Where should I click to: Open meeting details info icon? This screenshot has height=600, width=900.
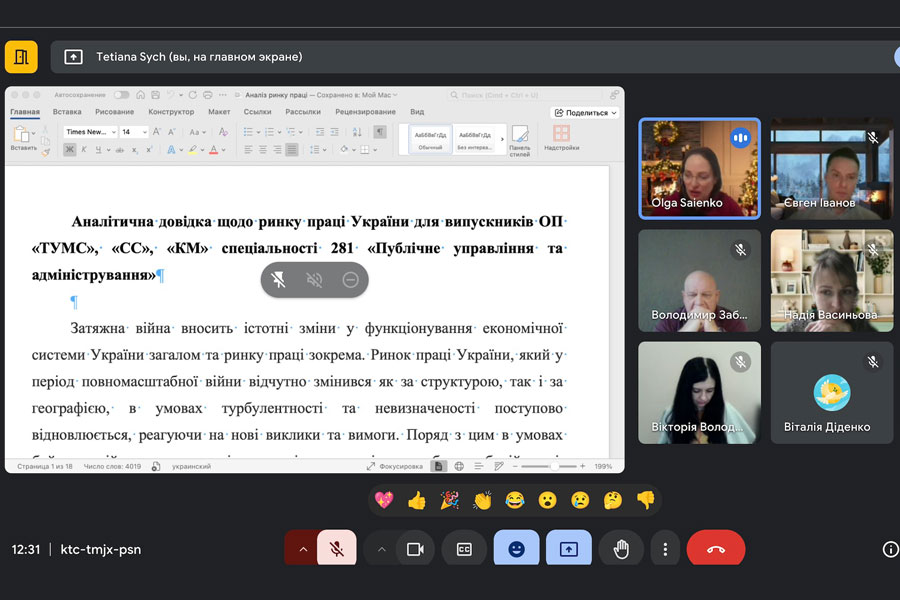(x=890, y=549)
